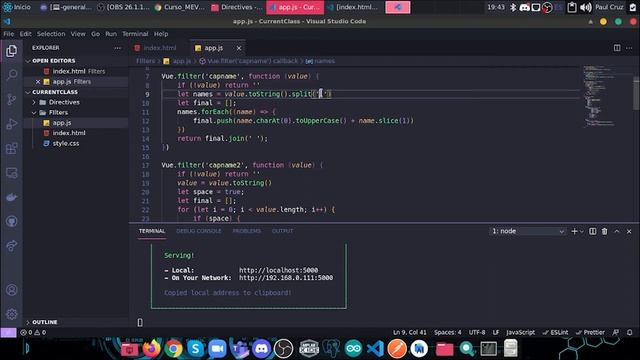
Task: Open the Extensions view
Action: pos(11,148)
